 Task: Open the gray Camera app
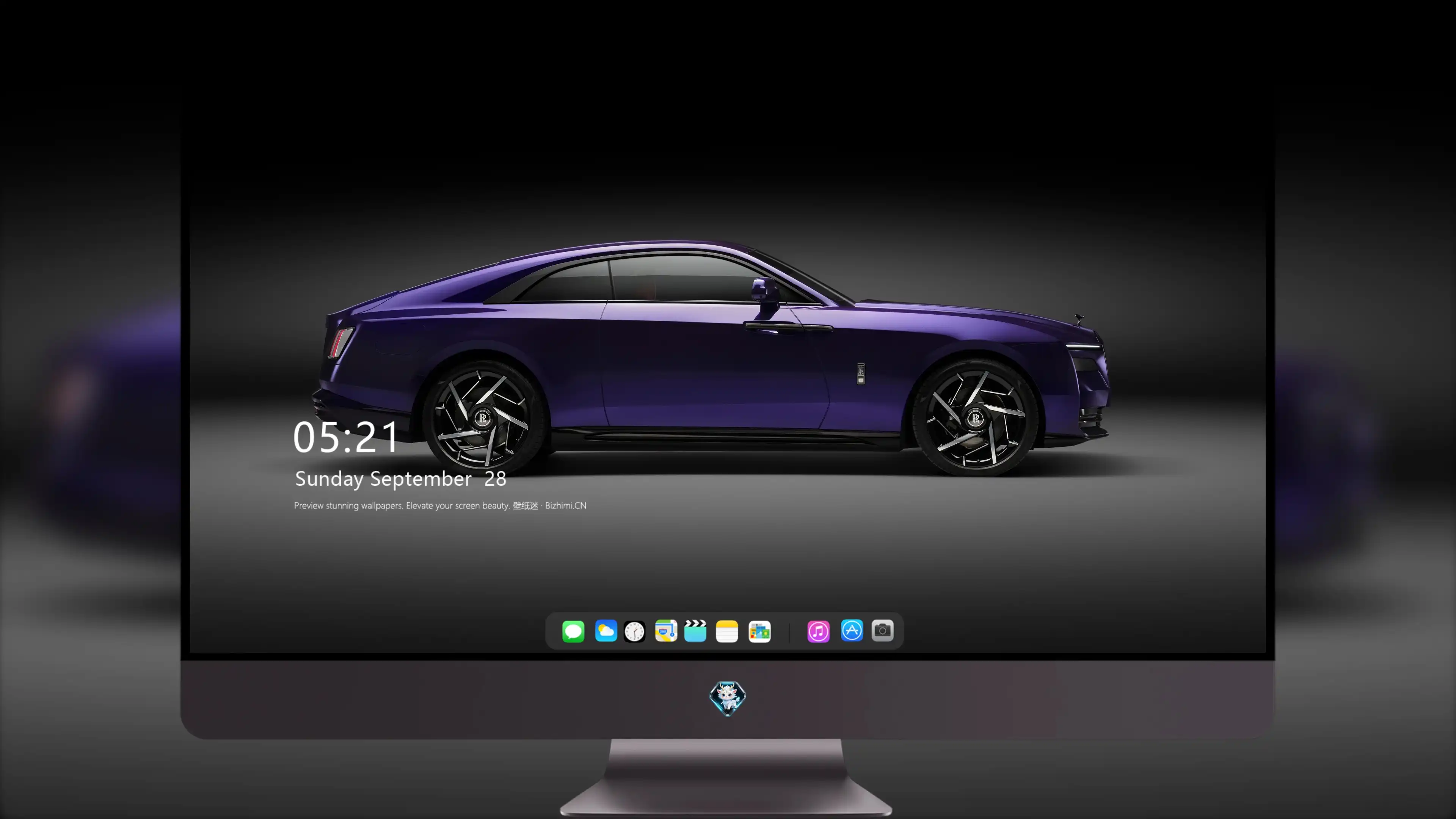(882, 631)
